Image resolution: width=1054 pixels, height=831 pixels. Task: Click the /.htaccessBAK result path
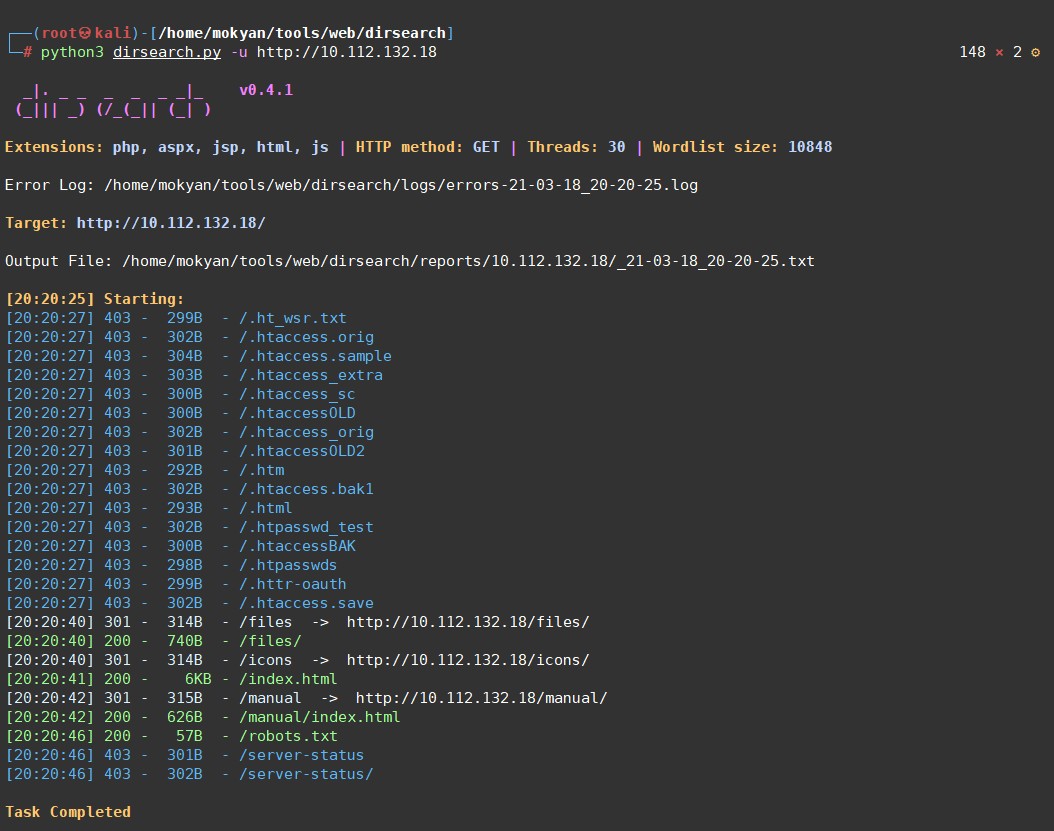[297, 546]
